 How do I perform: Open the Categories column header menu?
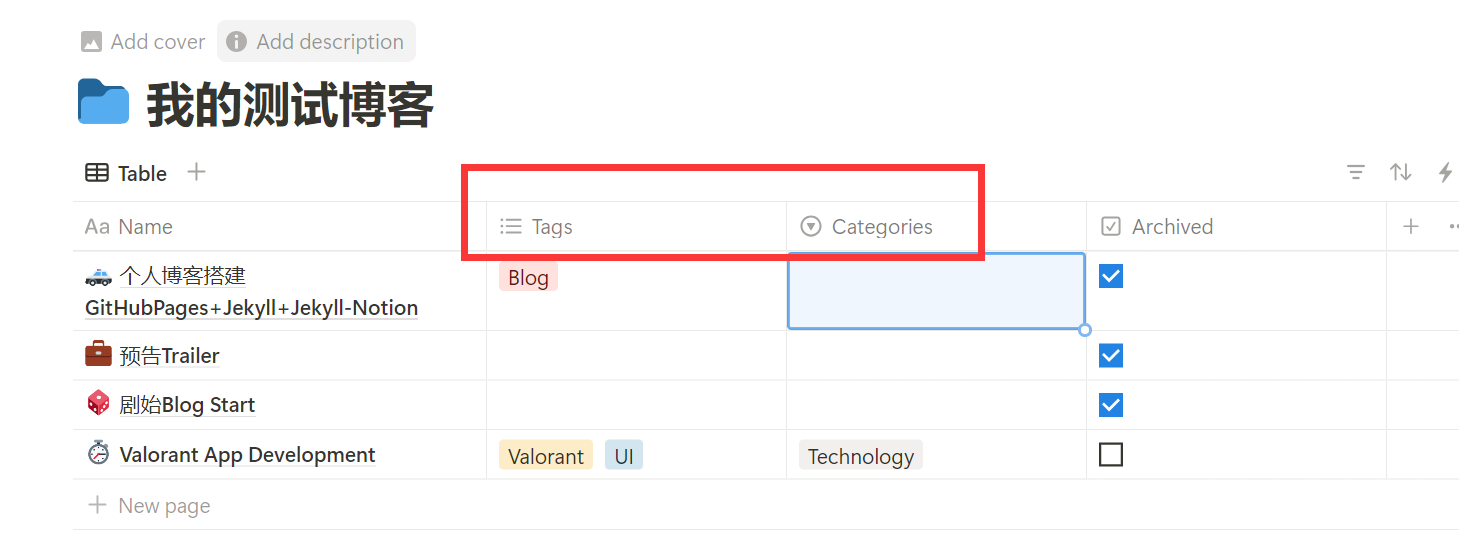click(x=936, y=227)
